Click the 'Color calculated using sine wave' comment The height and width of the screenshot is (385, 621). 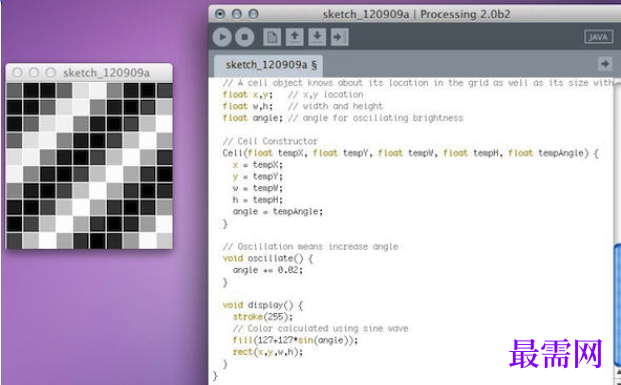point(320,329)
